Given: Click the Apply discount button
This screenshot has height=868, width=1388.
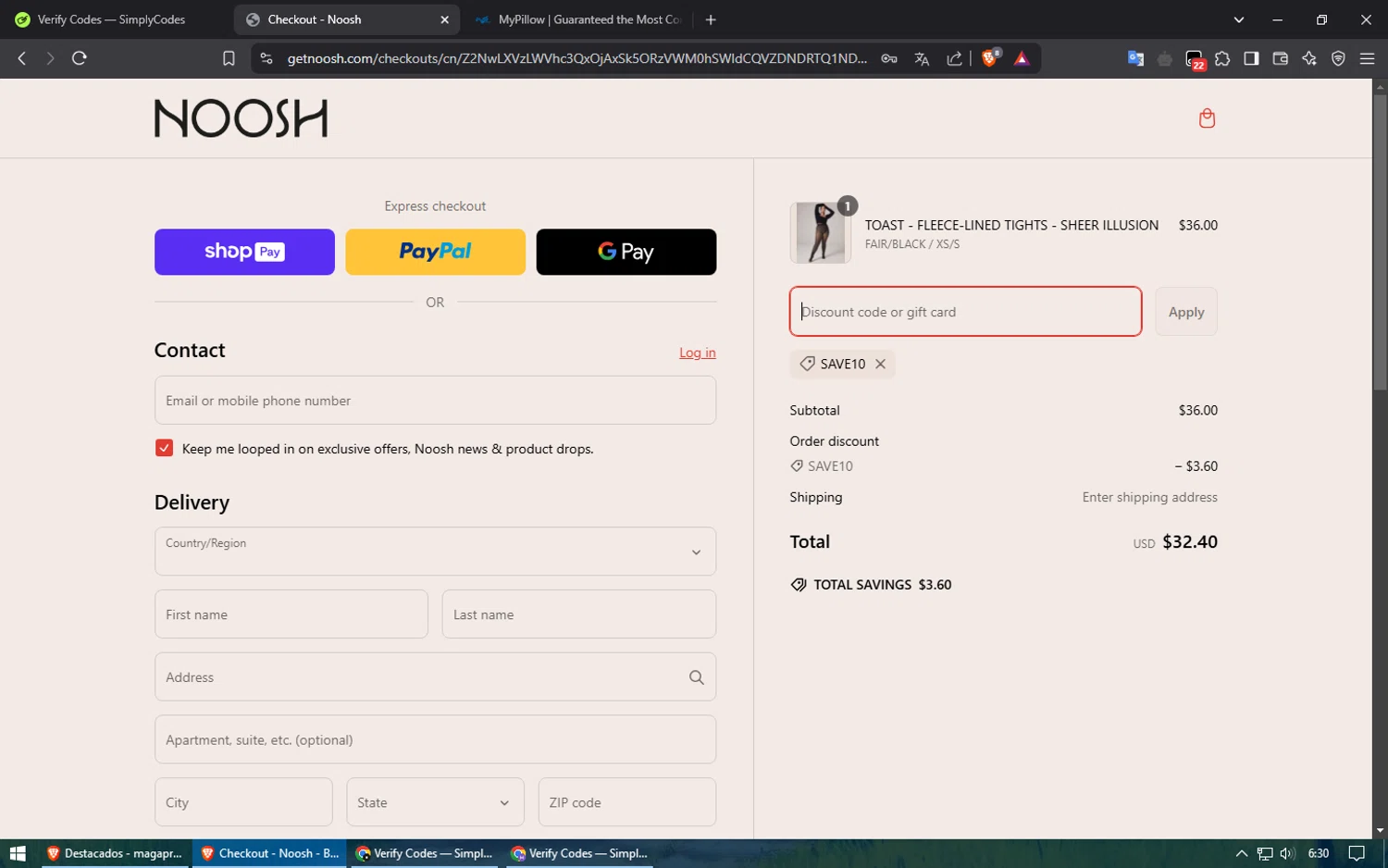Looking at the screenshot, I should click(1186, 312).
